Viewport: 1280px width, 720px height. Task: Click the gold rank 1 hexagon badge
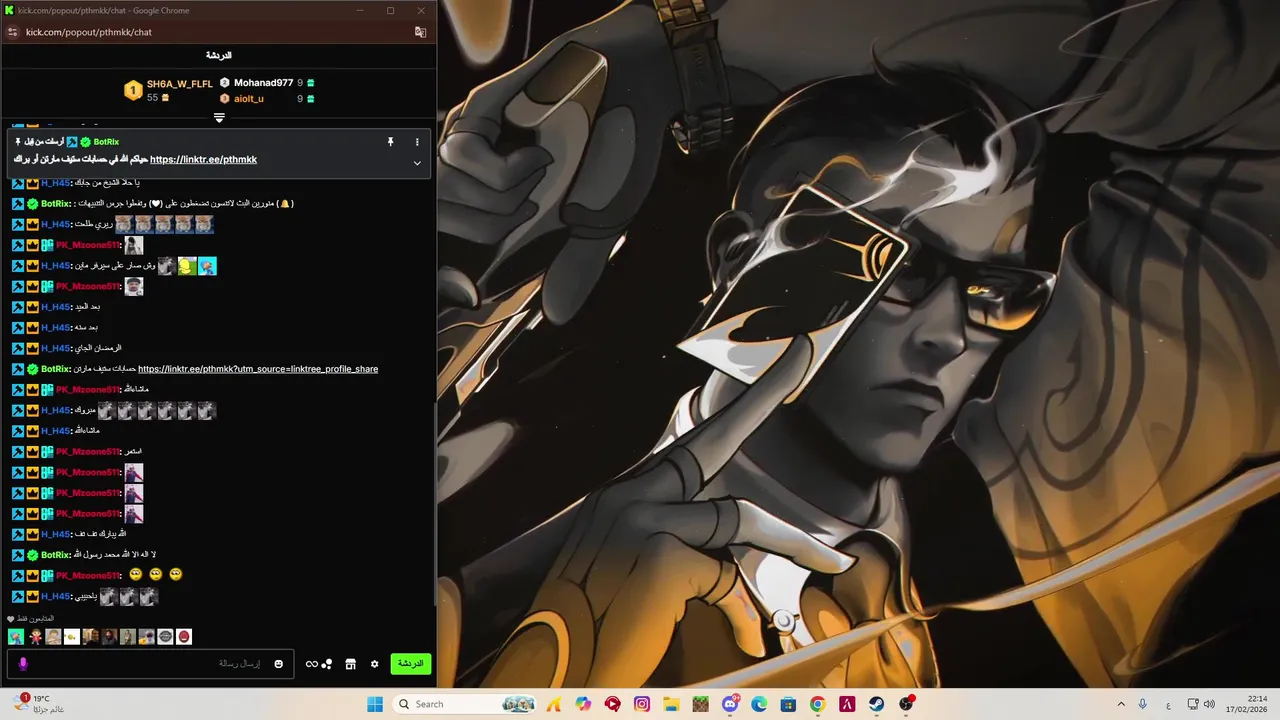(x=133, y=91)
